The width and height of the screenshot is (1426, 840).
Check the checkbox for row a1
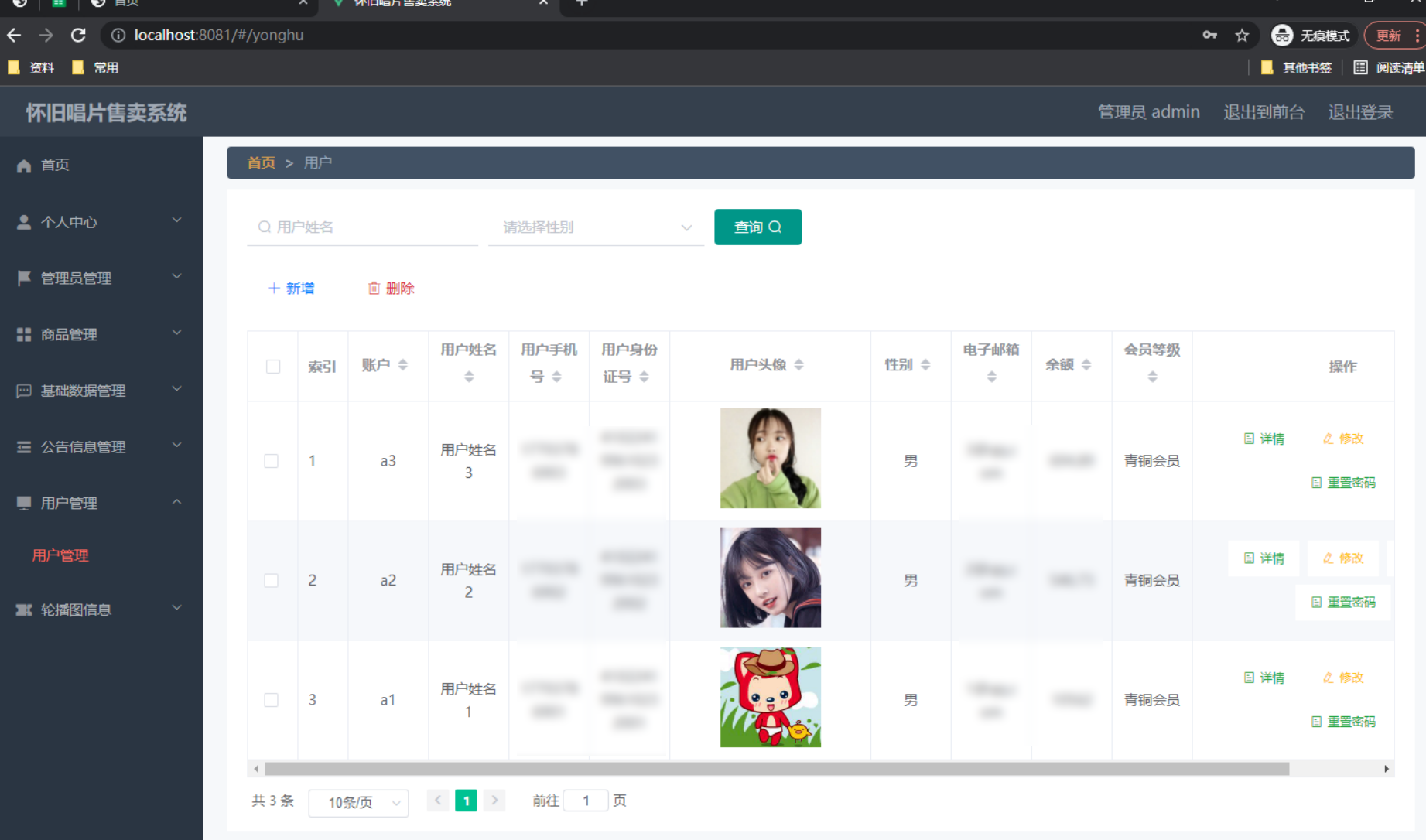click(x=272, y=701)
